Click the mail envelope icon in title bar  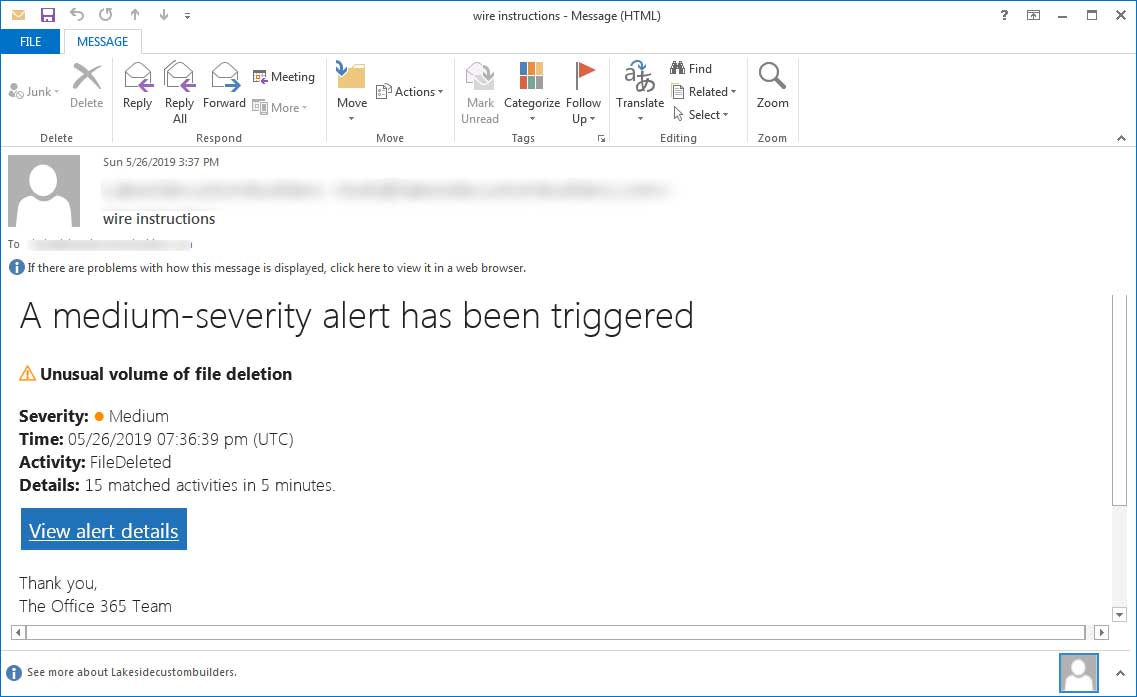coord(19,15)
